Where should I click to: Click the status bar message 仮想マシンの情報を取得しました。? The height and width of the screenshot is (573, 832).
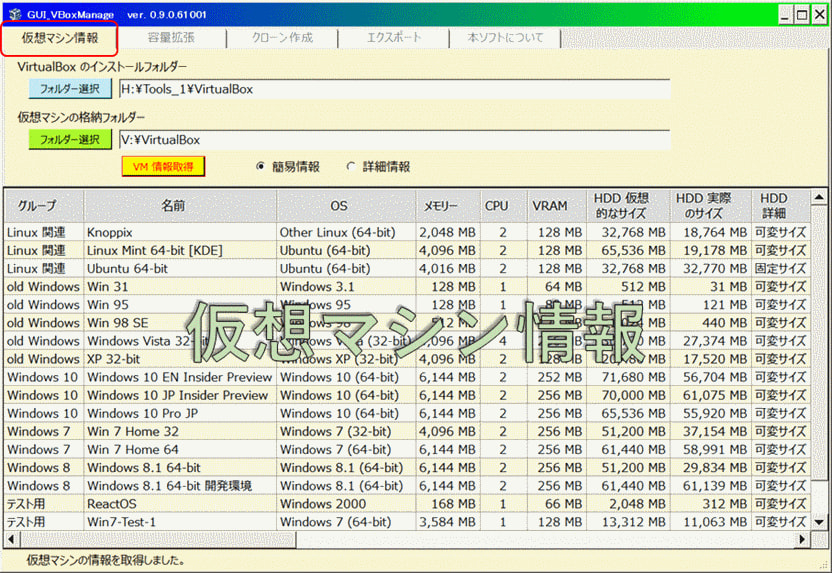click(x=106, y=560)
